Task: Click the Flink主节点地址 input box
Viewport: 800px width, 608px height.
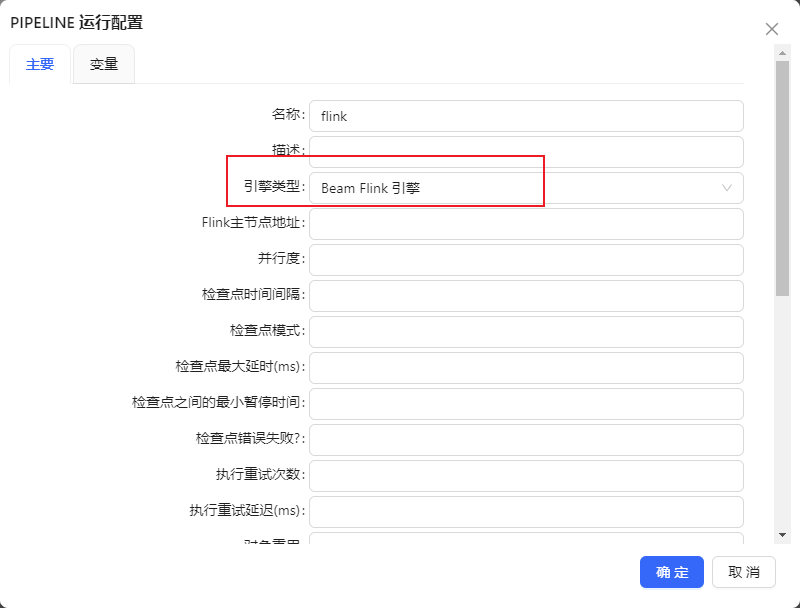Action: point(526,224)
